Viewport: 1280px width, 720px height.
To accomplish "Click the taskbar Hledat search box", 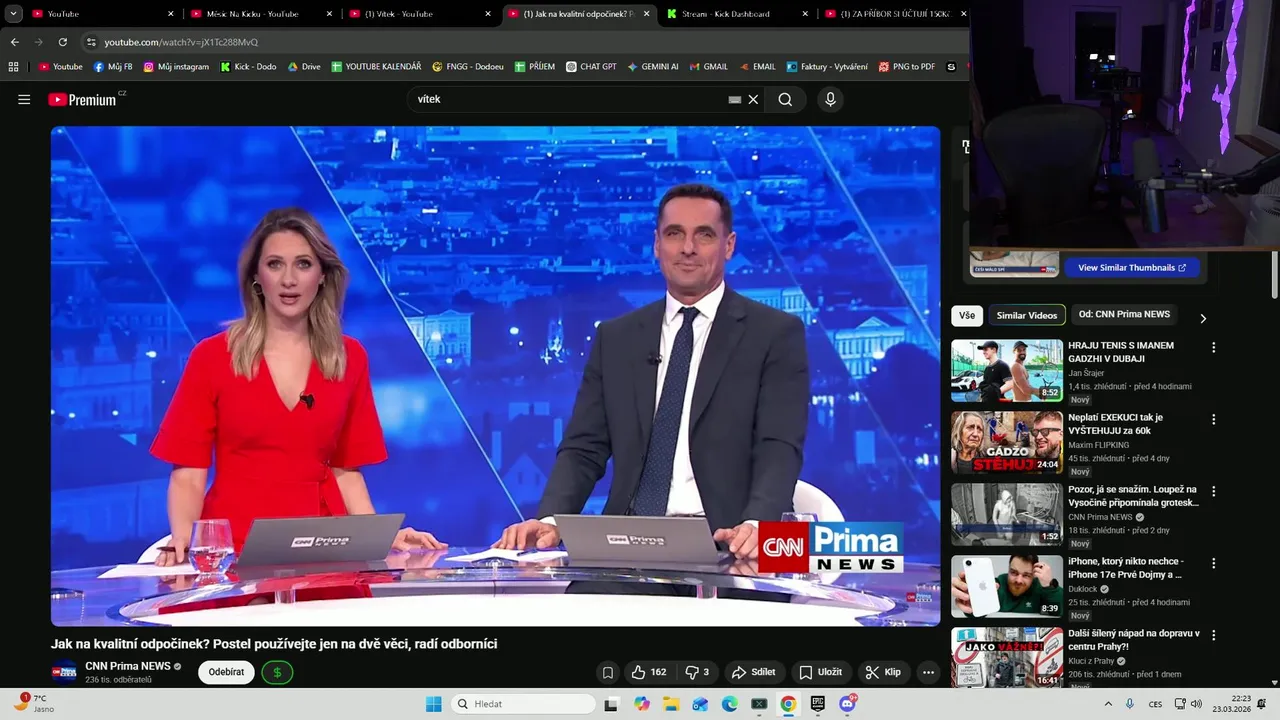I will tap(524, 704).
